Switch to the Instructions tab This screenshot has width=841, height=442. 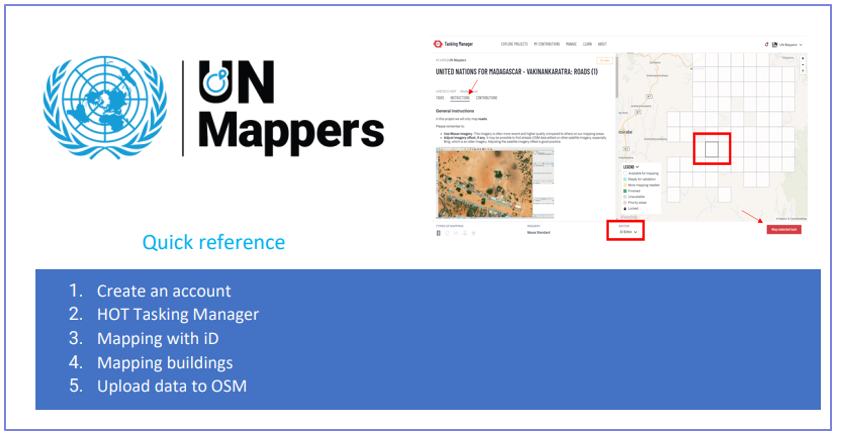tap(460, 98)
